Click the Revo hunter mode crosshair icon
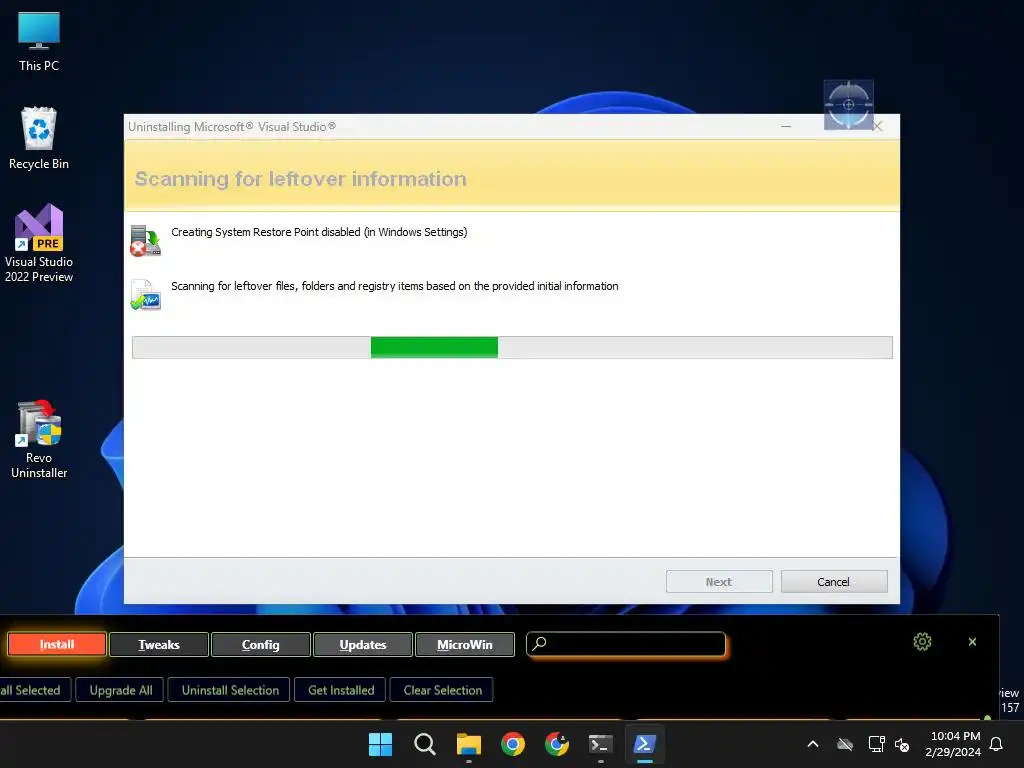The height and width of the screenshot is (768, 1024). tap(848, 104)
